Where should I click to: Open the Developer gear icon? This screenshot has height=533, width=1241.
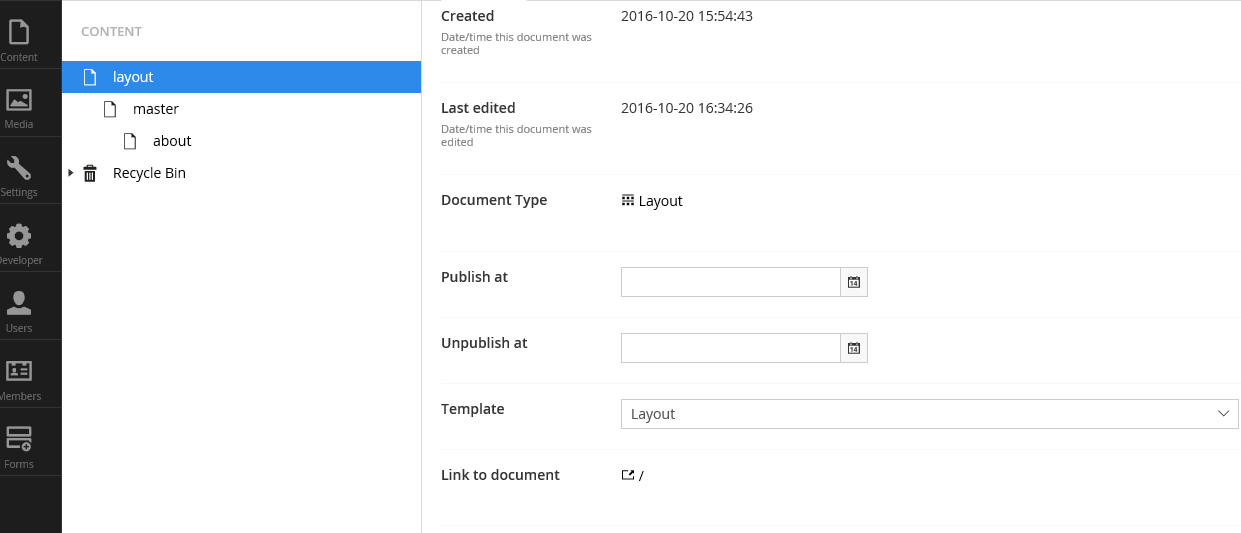(x=19, y=236)
